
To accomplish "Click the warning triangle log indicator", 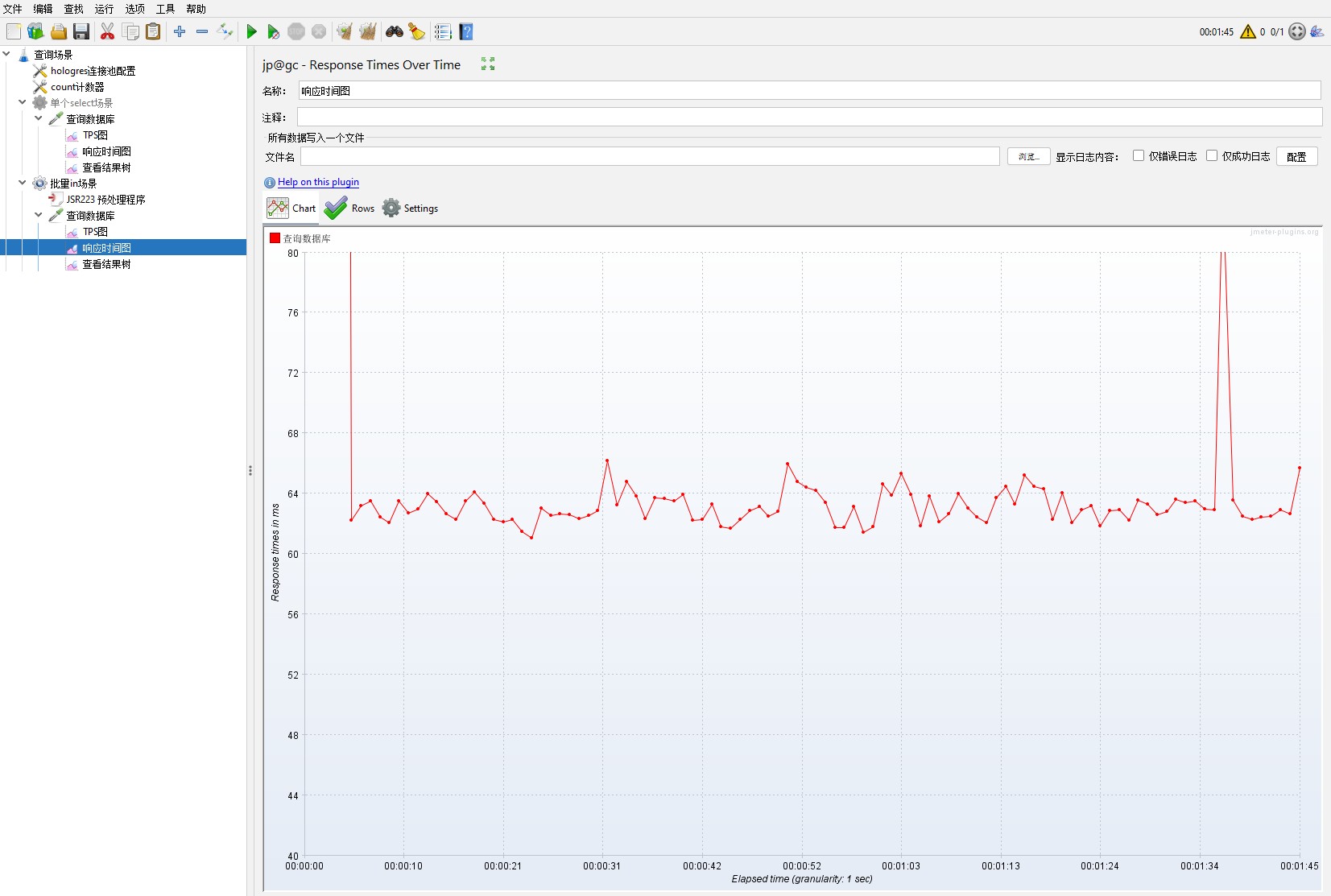I will (1248, 31).
